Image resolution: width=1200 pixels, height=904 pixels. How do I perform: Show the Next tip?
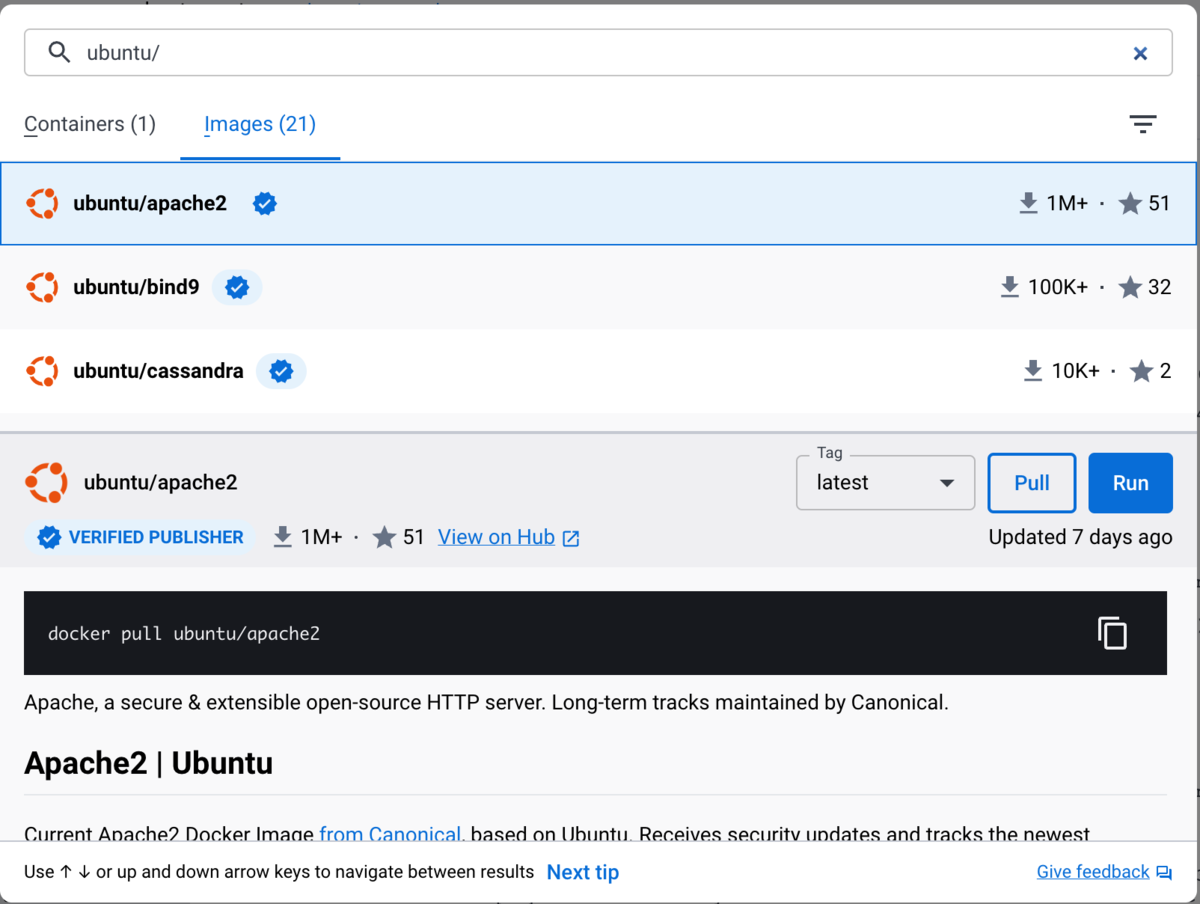coord(583,873)
